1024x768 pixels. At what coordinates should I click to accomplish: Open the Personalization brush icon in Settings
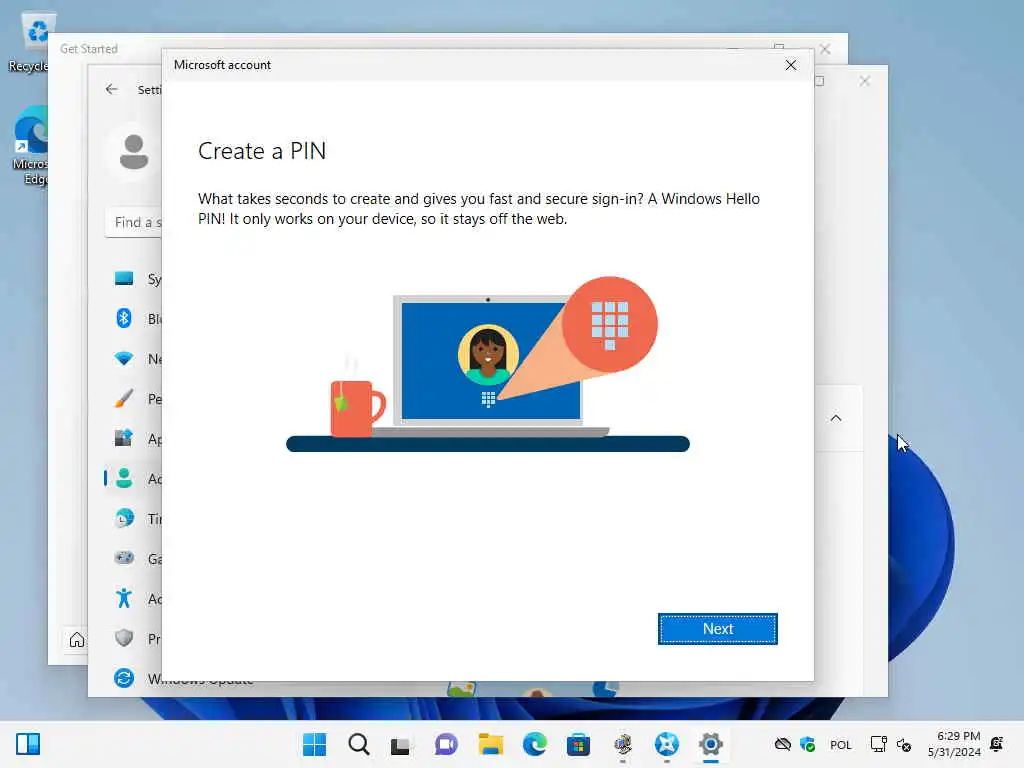click(123, 398)
